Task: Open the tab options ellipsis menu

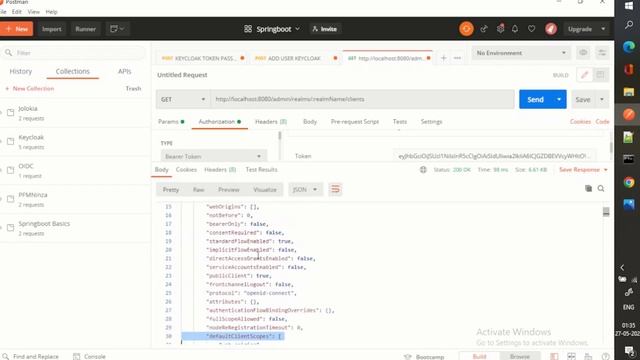Action: pos(457,58)
